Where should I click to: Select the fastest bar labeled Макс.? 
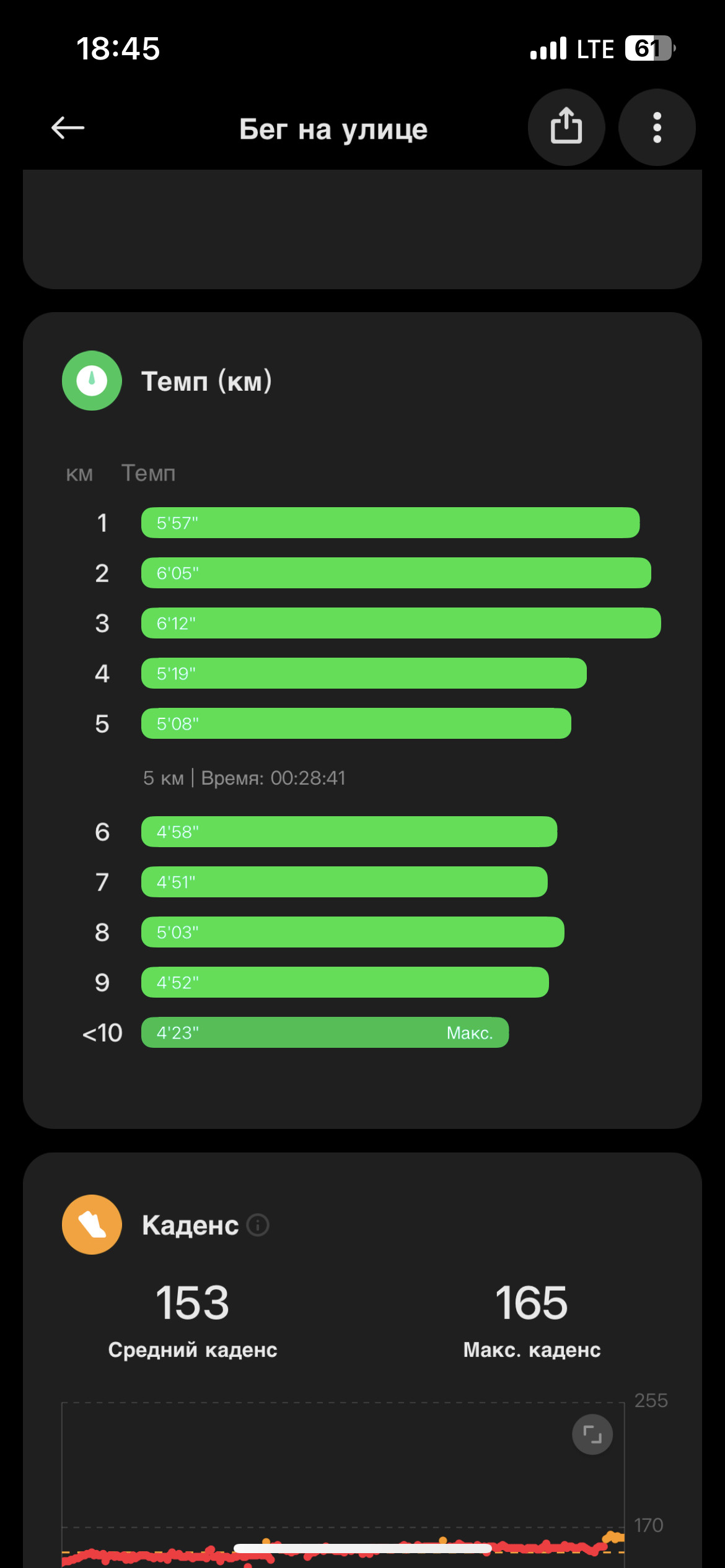[x=325, y=1032]
